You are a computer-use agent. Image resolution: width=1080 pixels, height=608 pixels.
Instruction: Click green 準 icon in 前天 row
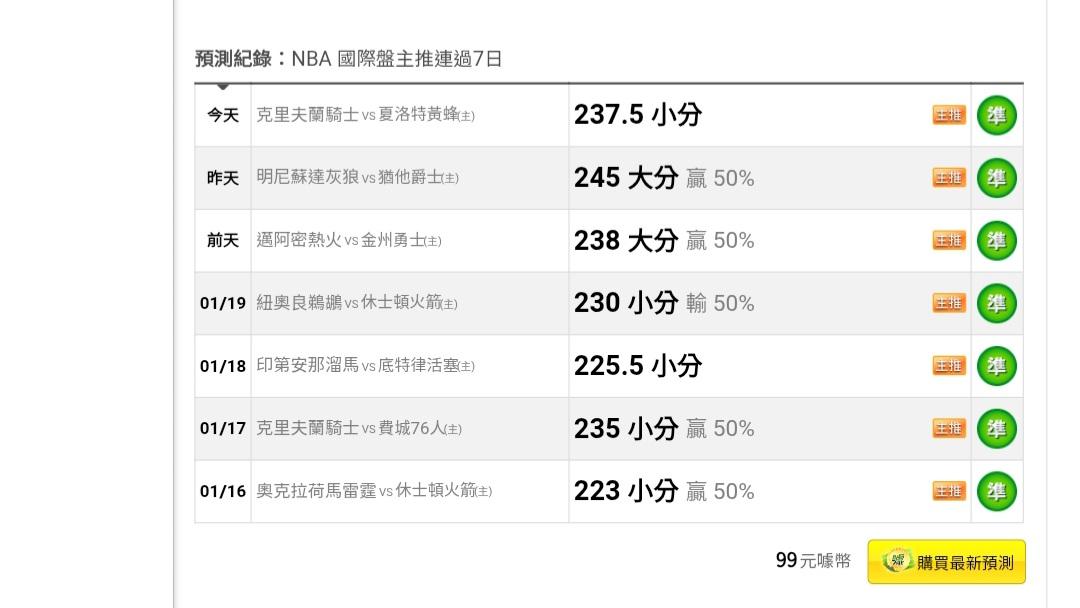pyautogui.click(x=996, y=241)
